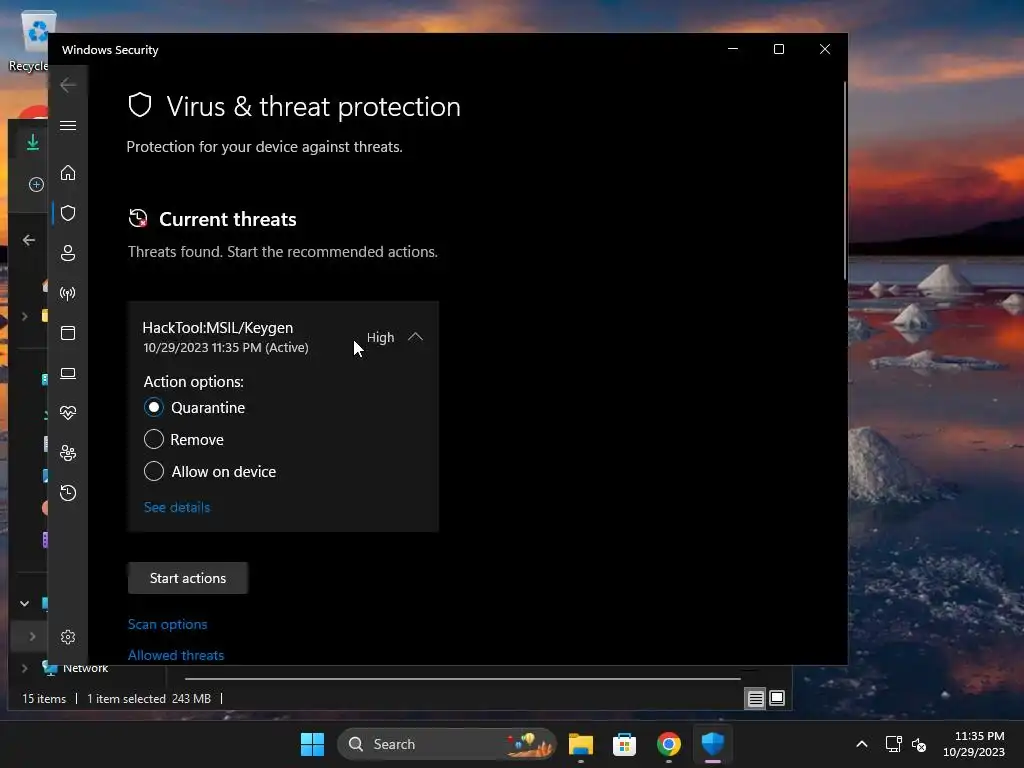Open Microsoft Store from the taskbar
The height and width of the screenshot is (768, 1024).
pyautogui.click(x=624, y=744)
